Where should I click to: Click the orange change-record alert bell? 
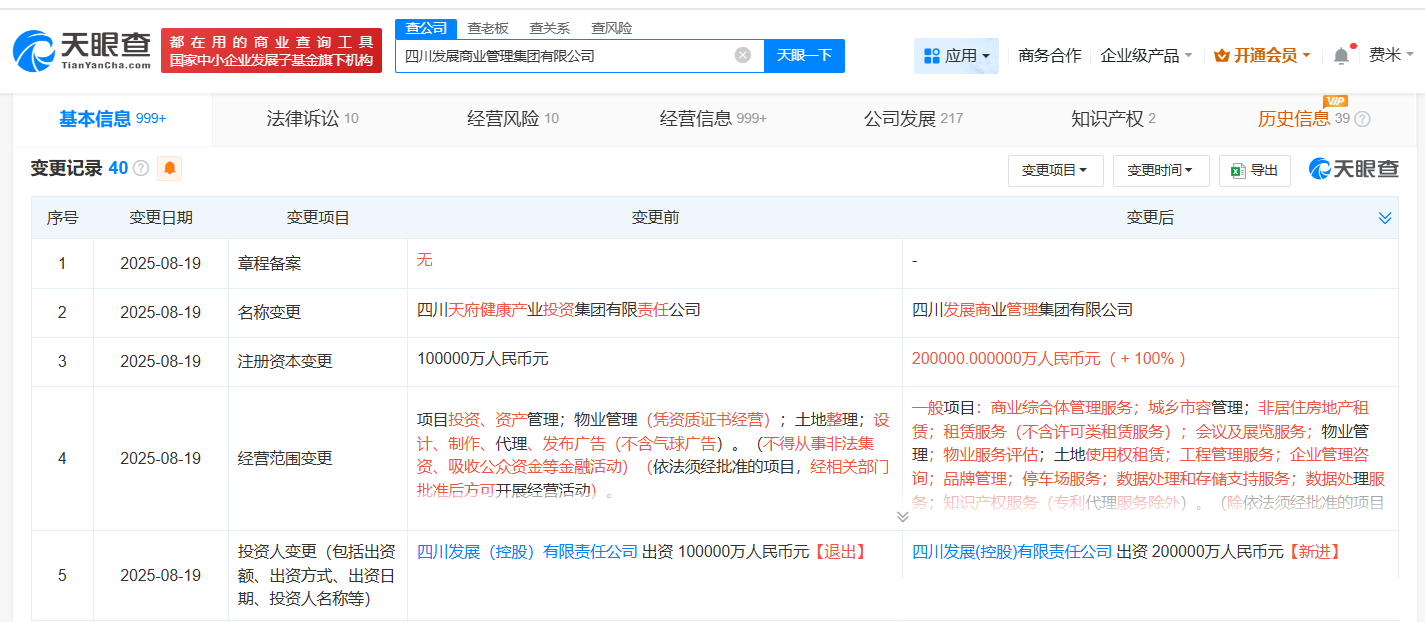(x=170, y=168)
